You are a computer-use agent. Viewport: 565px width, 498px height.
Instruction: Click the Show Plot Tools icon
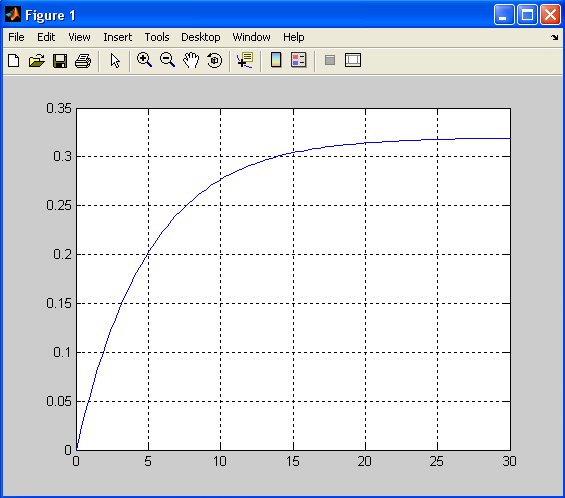[x=353, y=60]
